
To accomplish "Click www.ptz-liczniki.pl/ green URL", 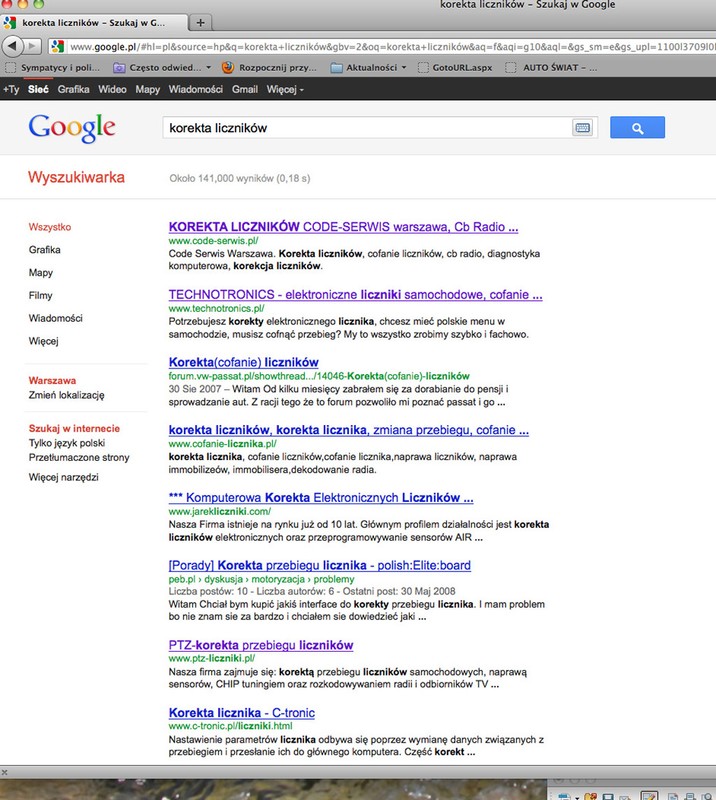I will click(x=212, y=658).
